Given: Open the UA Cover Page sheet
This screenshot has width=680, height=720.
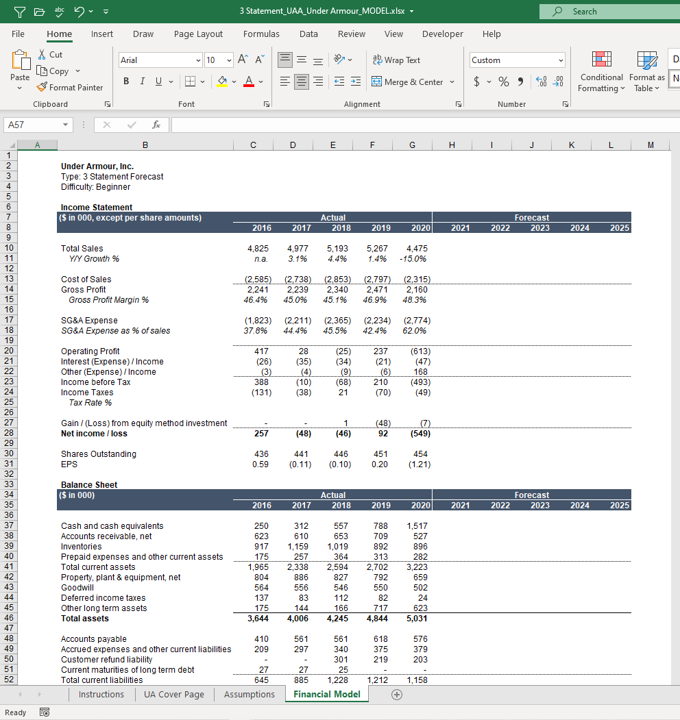Looking at the screenshot, I should click(174, 694).
